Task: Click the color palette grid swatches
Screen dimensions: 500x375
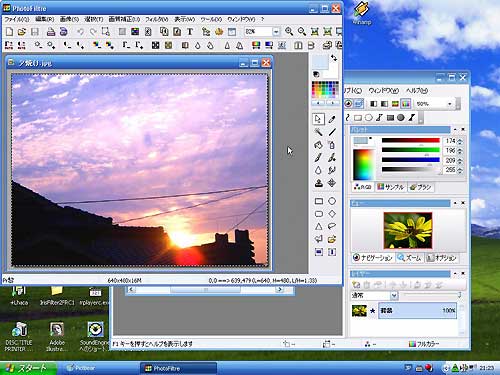Action: (325, 90)
